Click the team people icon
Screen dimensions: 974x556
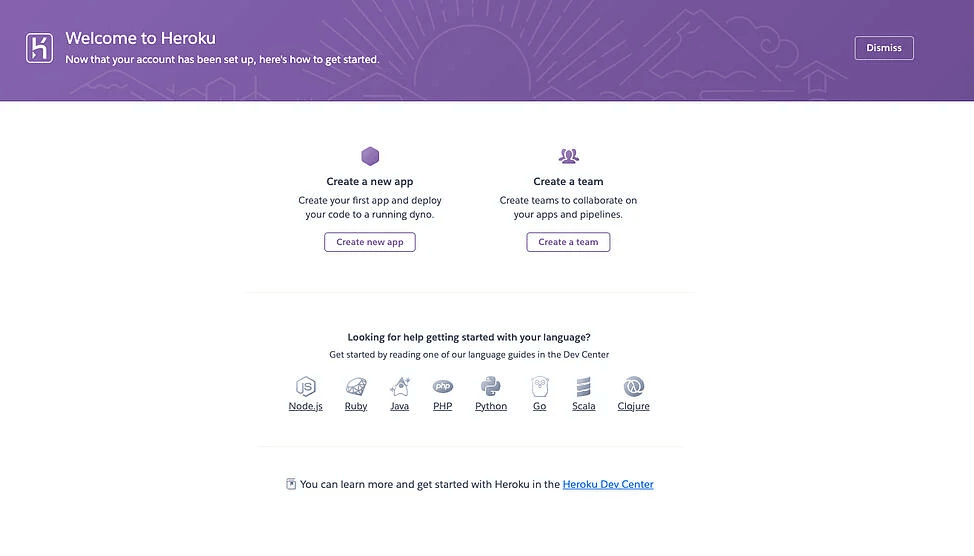pyautogui.click(x=568, y=156)
